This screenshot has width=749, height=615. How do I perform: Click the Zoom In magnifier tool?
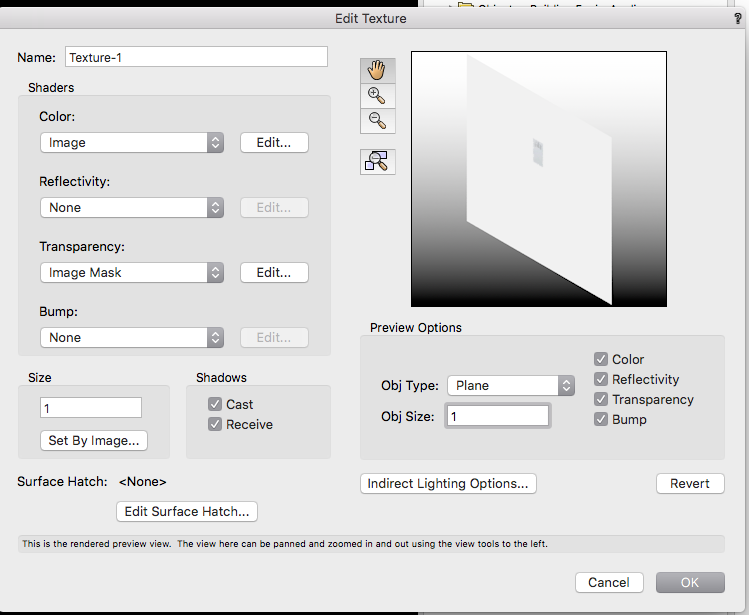[377, 96]
